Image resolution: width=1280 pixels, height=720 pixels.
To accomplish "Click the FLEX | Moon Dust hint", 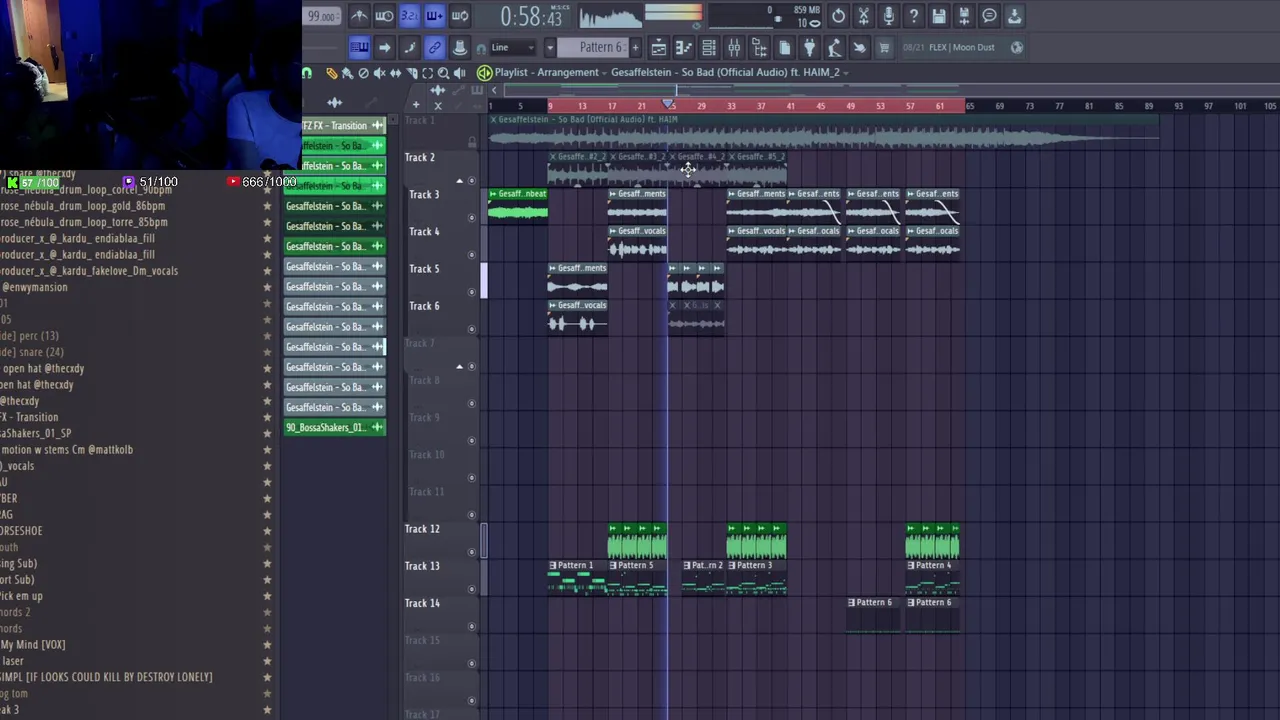I will (x=964, y=47).
